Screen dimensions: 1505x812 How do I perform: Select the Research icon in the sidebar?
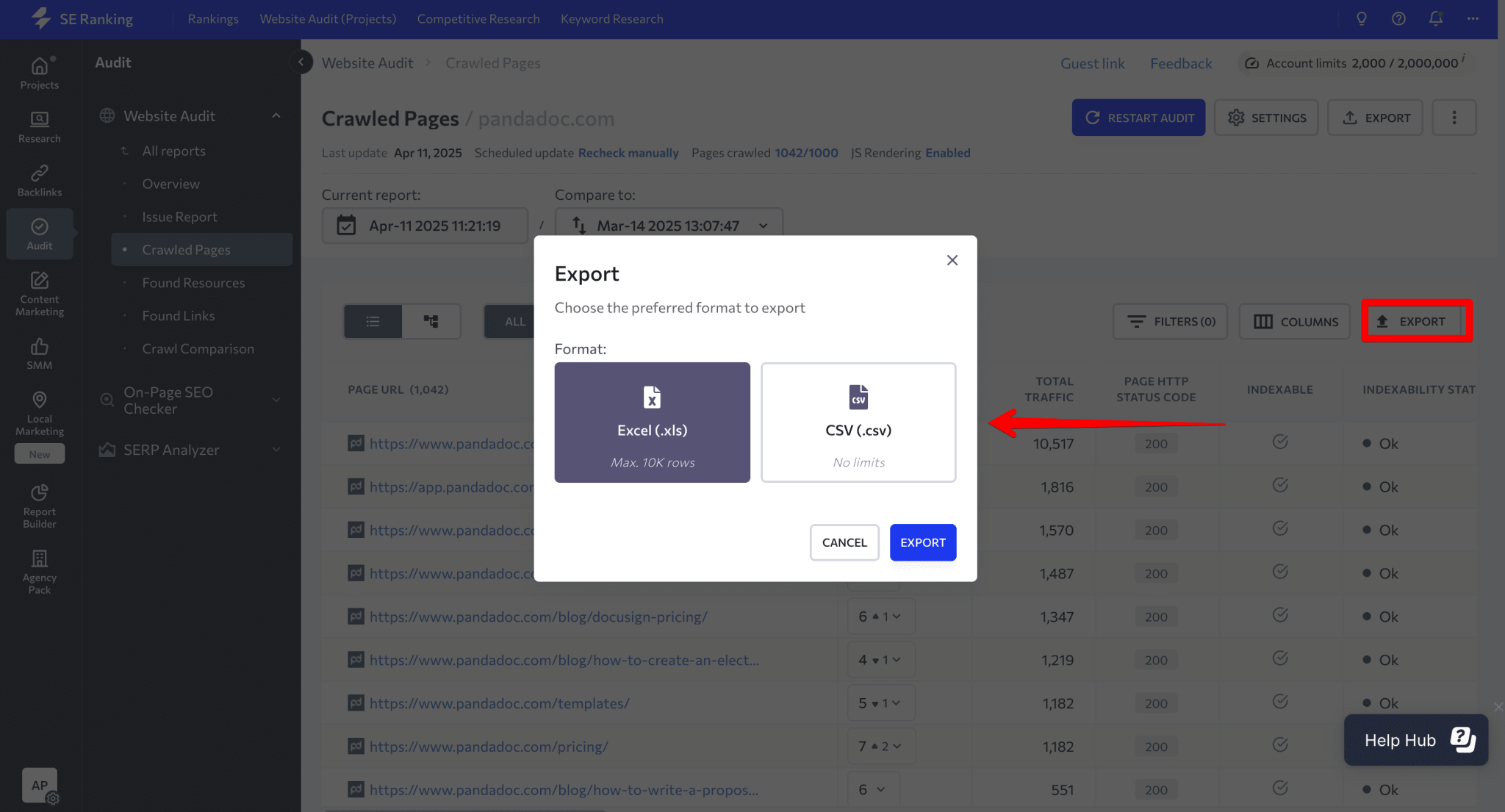click(39, 126)
